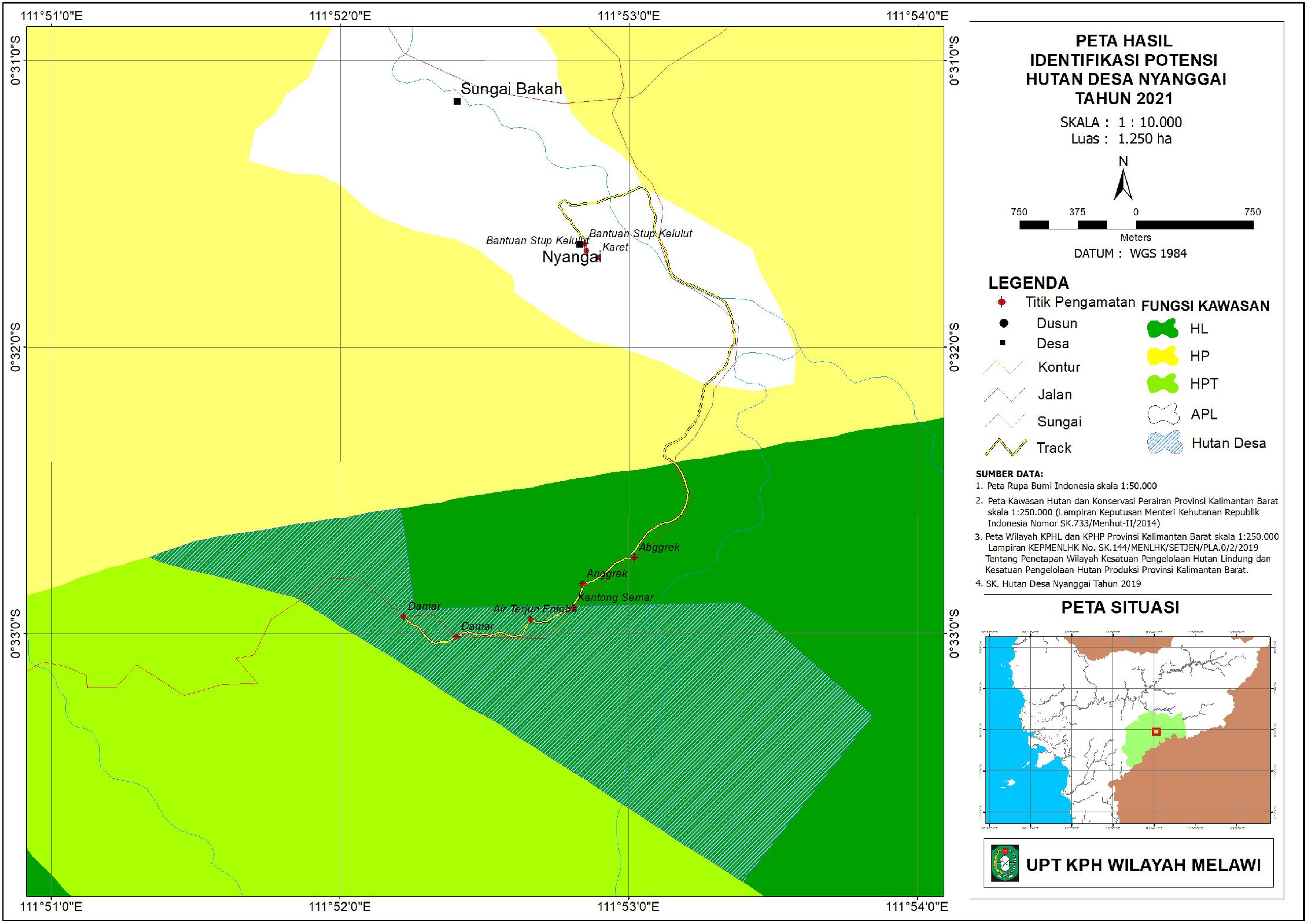
Task: Click the 'SUMBER DATA:' heading
Action: [1009, 473]
